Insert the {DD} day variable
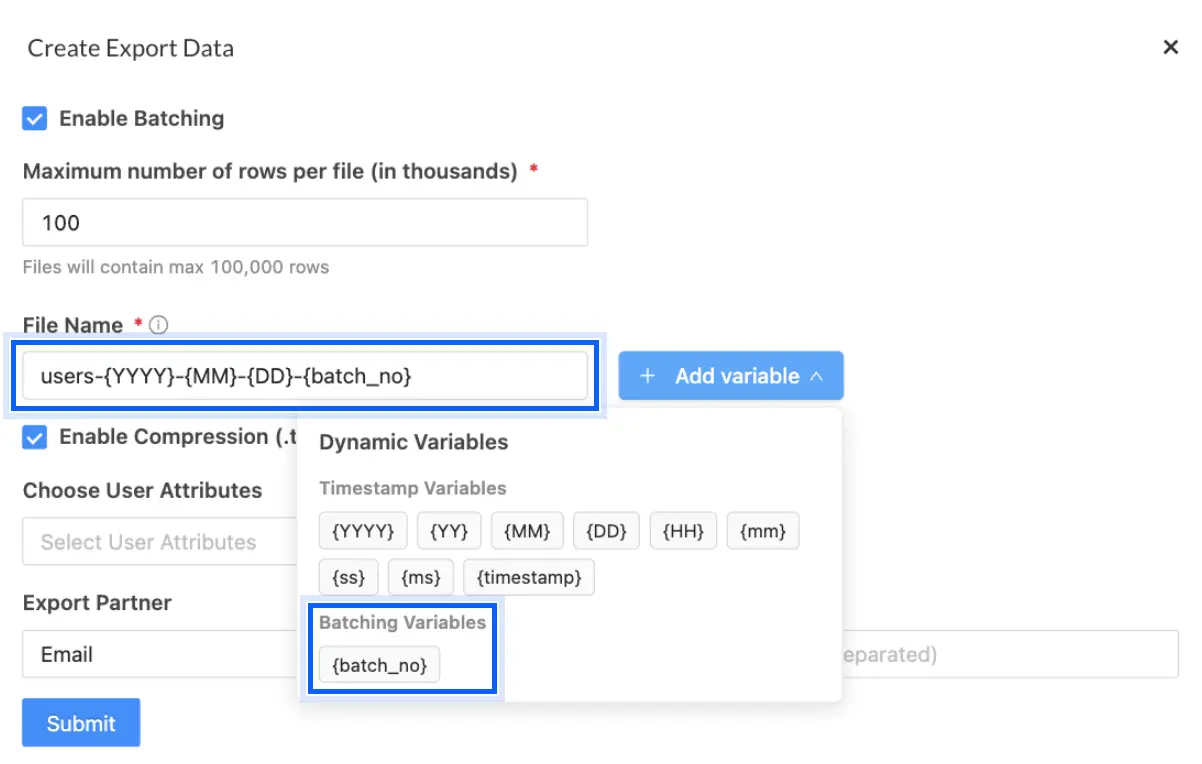1202x764 pixels. coord(606,531)
